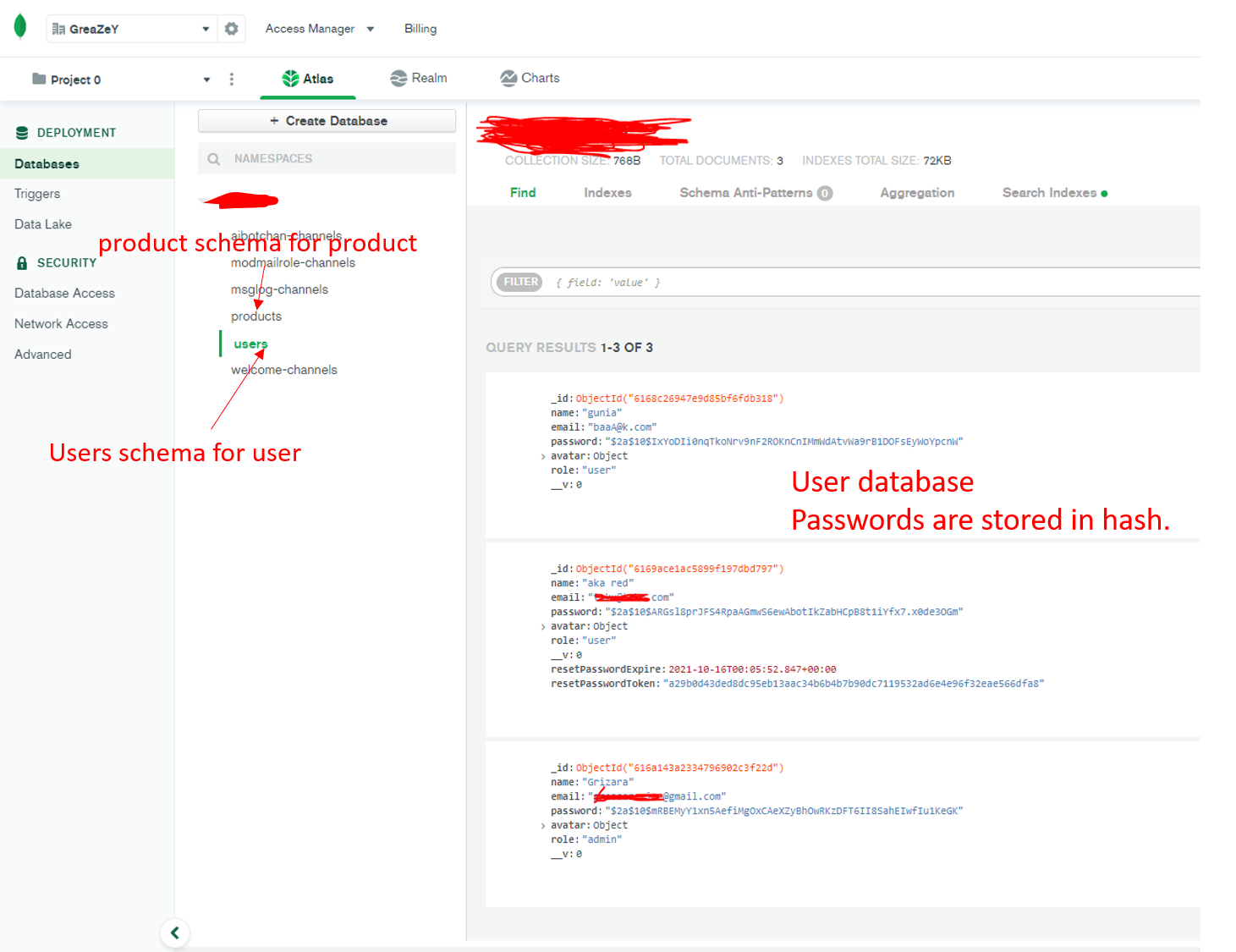Switch to the Atlas tab

point(308,79)
